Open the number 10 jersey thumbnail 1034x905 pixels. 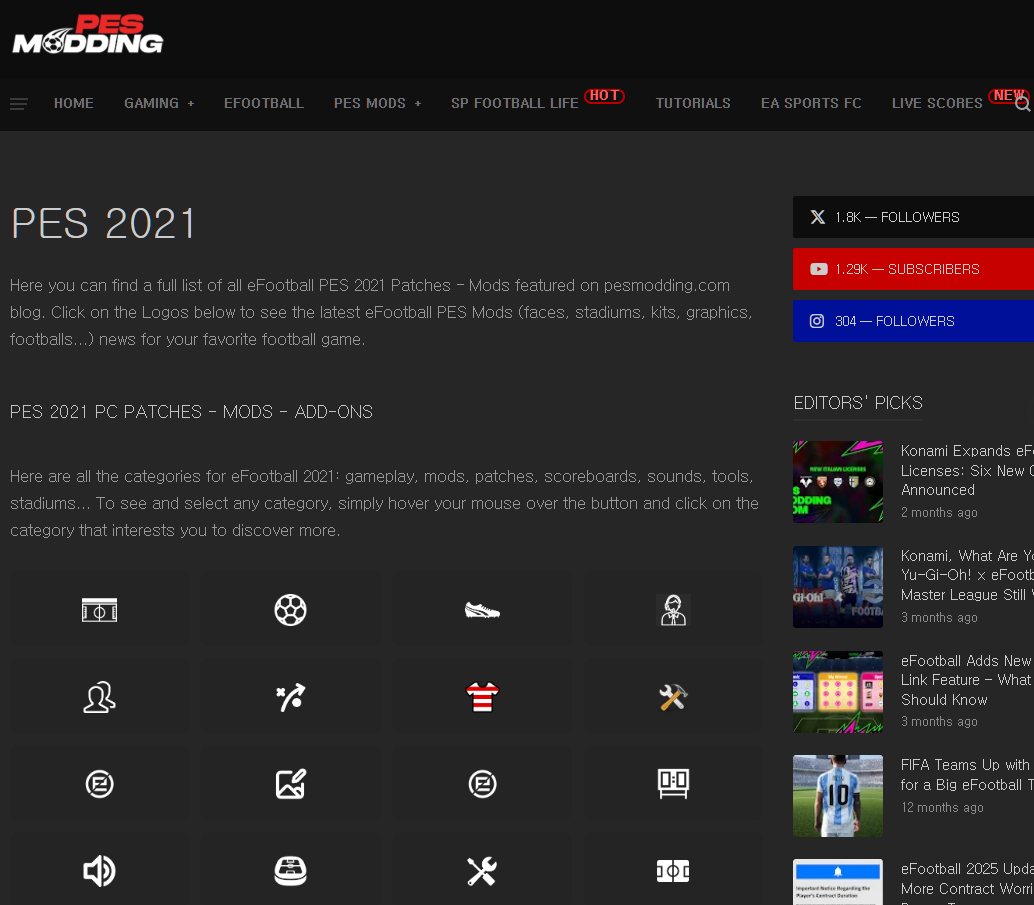pyautogui.click(x=837, y=796)
